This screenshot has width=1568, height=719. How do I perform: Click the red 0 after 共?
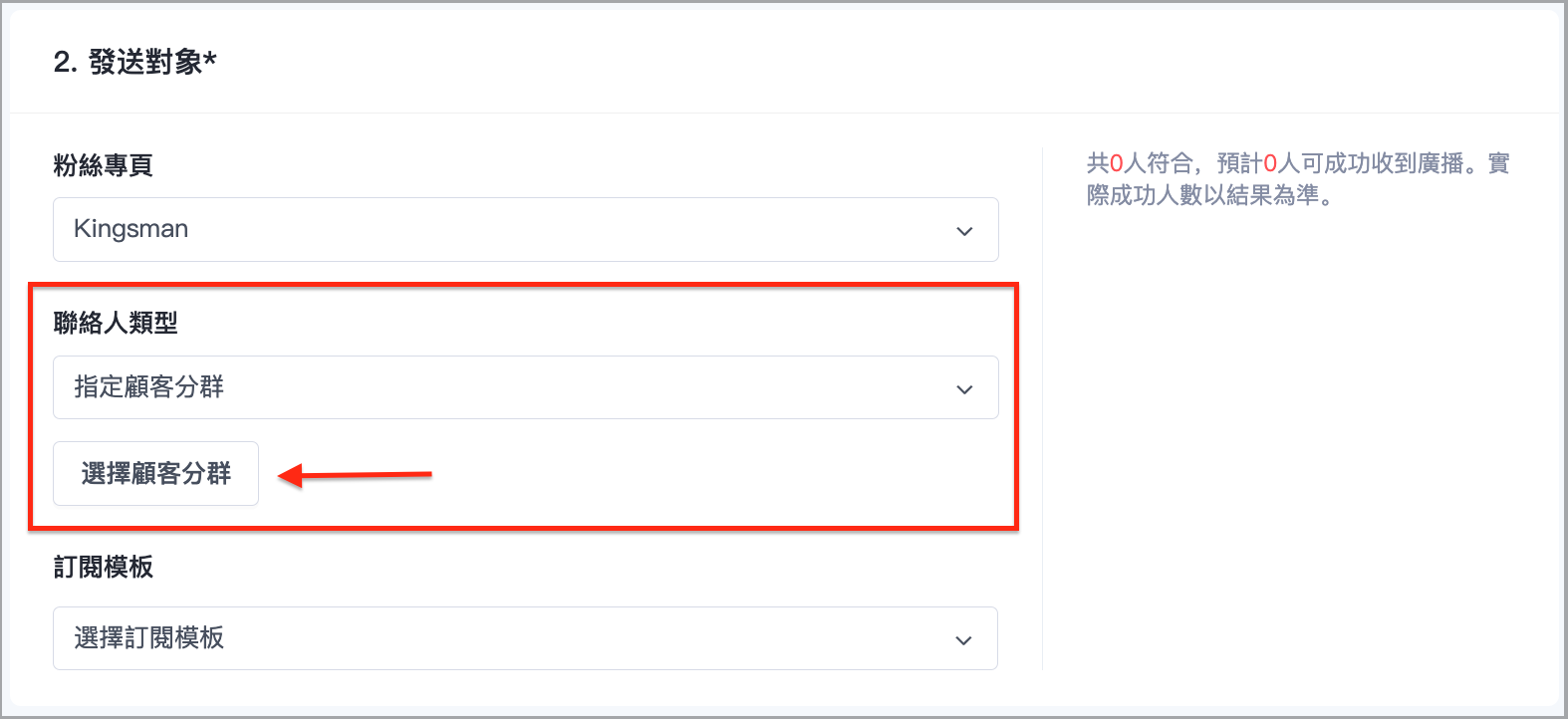(1117, 163)
